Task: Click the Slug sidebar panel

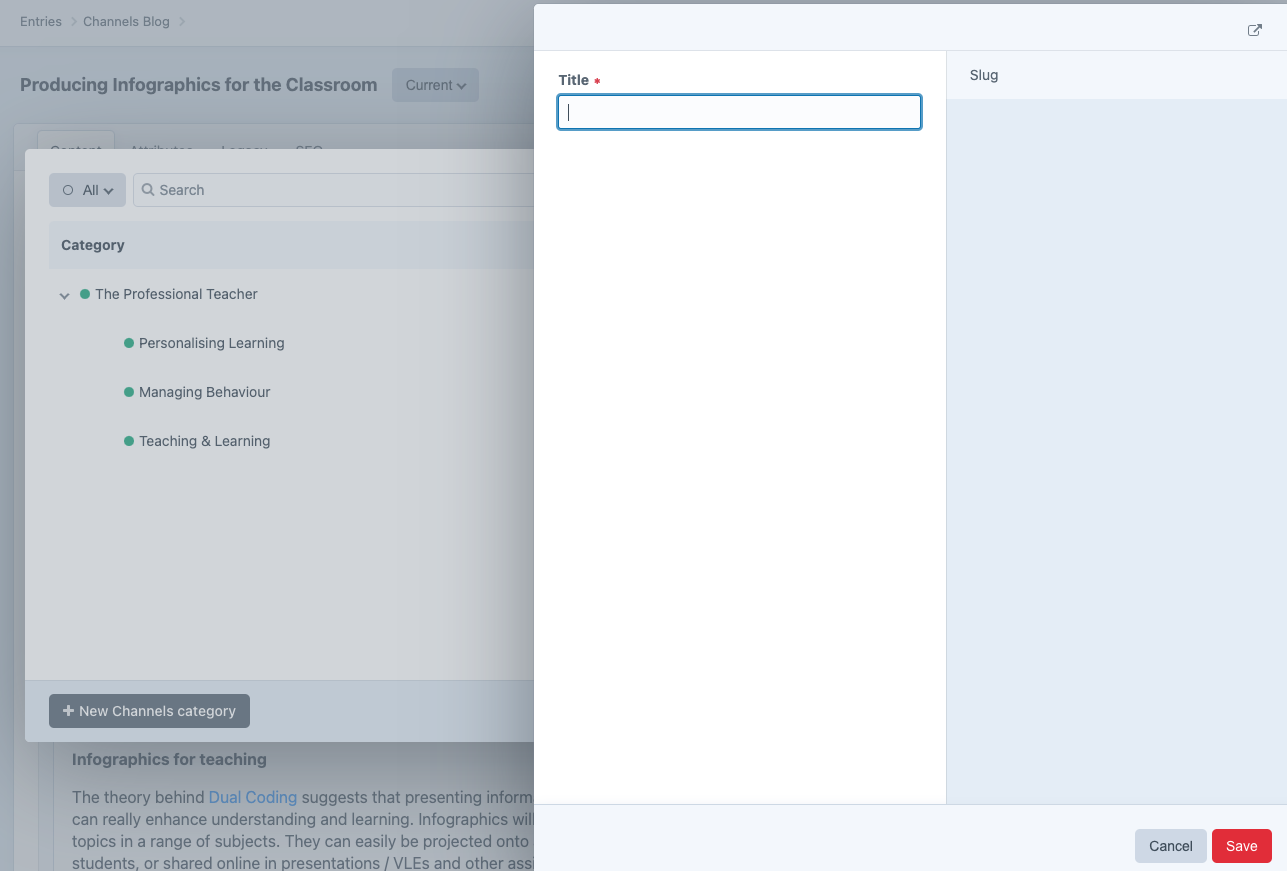Action: (983, 75)
